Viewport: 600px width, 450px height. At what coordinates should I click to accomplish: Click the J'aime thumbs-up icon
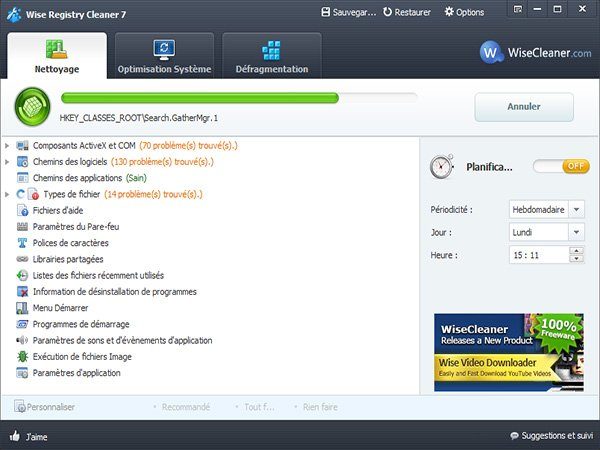click(15, 435)
